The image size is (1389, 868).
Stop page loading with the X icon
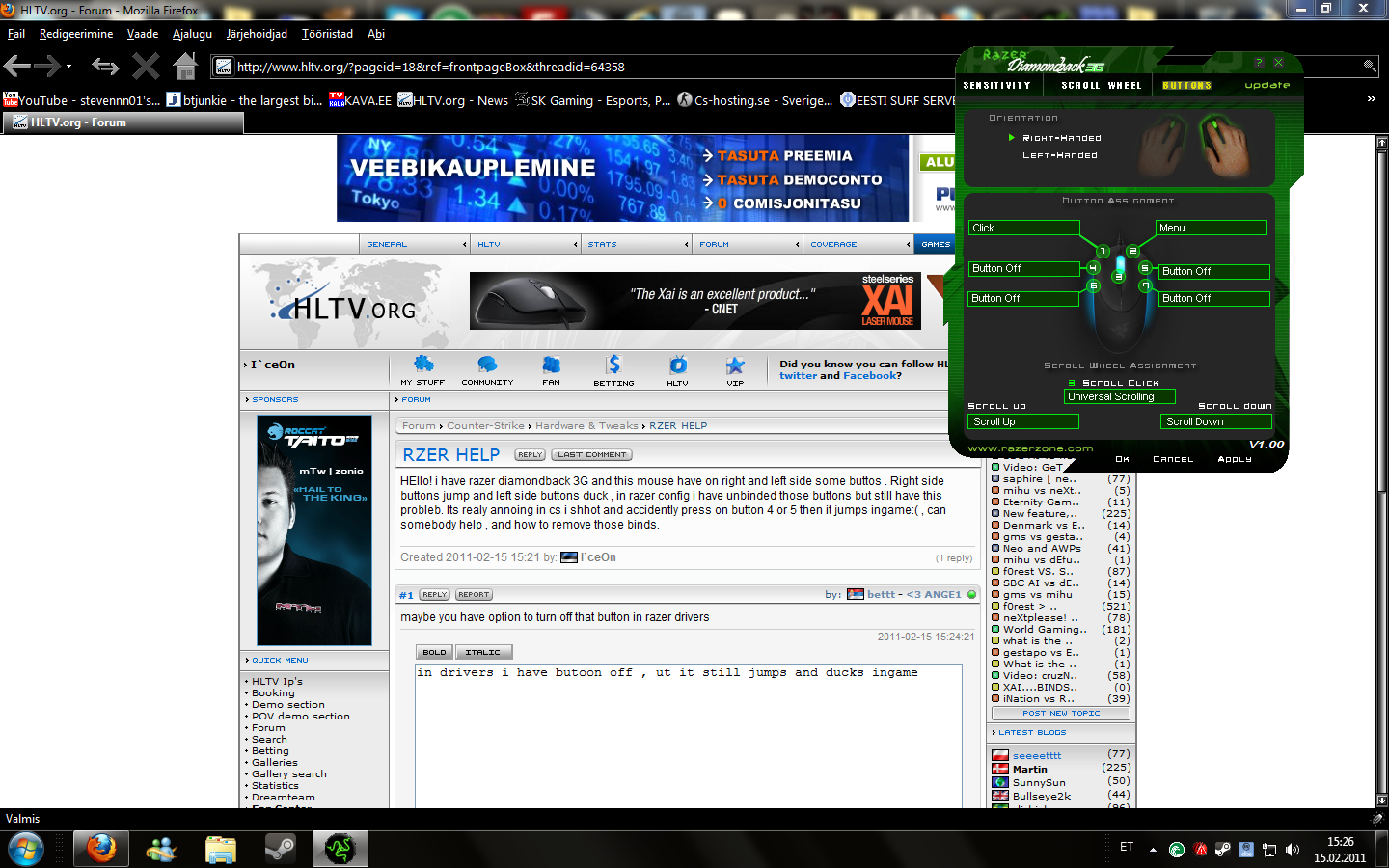coord(146,67)
